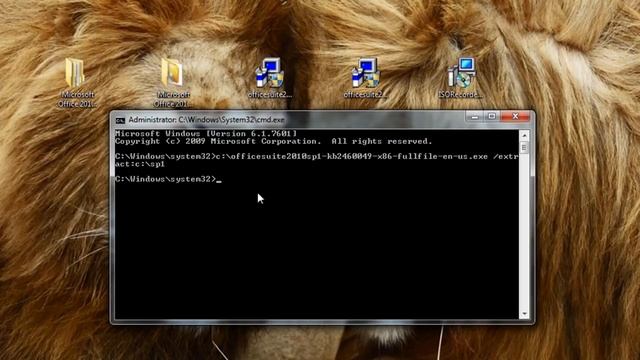Maximize the command prompt window
The image size is (640, 360).
click(x=492, y=117)
